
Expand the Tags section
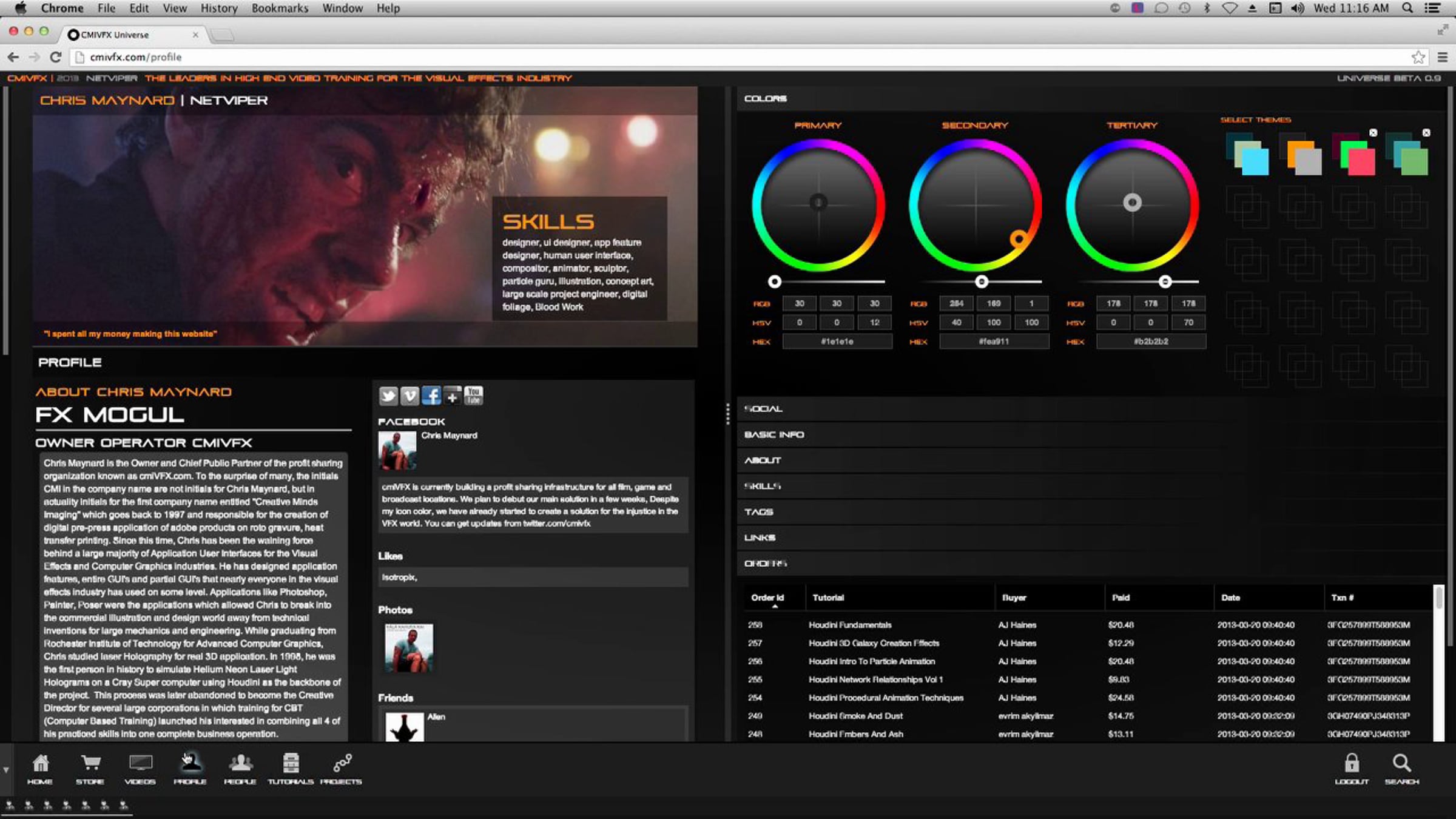pyautogui.click(x=1091, y=512)
